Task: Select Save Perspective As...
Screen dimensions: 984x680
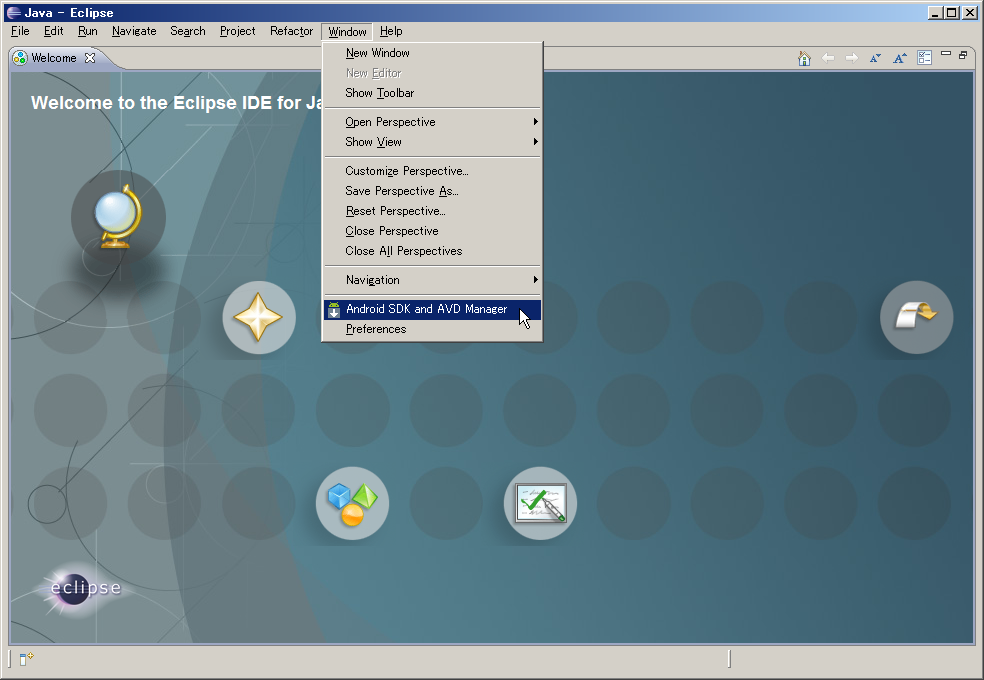Action: coord(432,191)
